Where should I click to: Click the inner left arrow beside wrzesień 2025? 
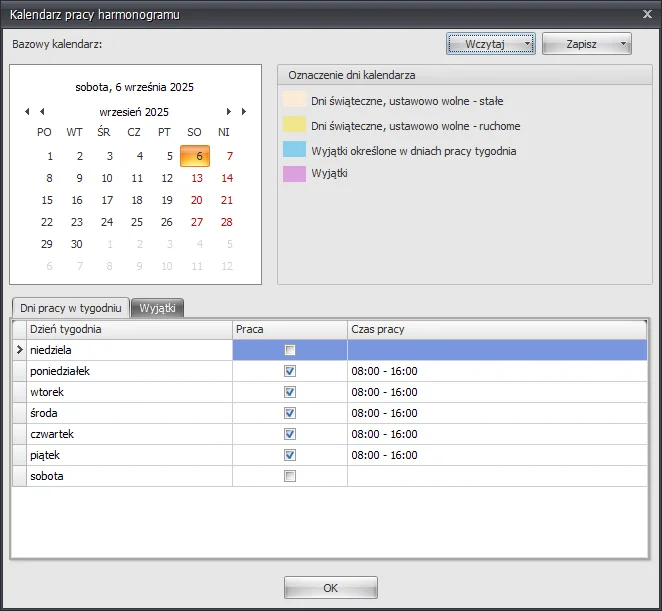41,112
